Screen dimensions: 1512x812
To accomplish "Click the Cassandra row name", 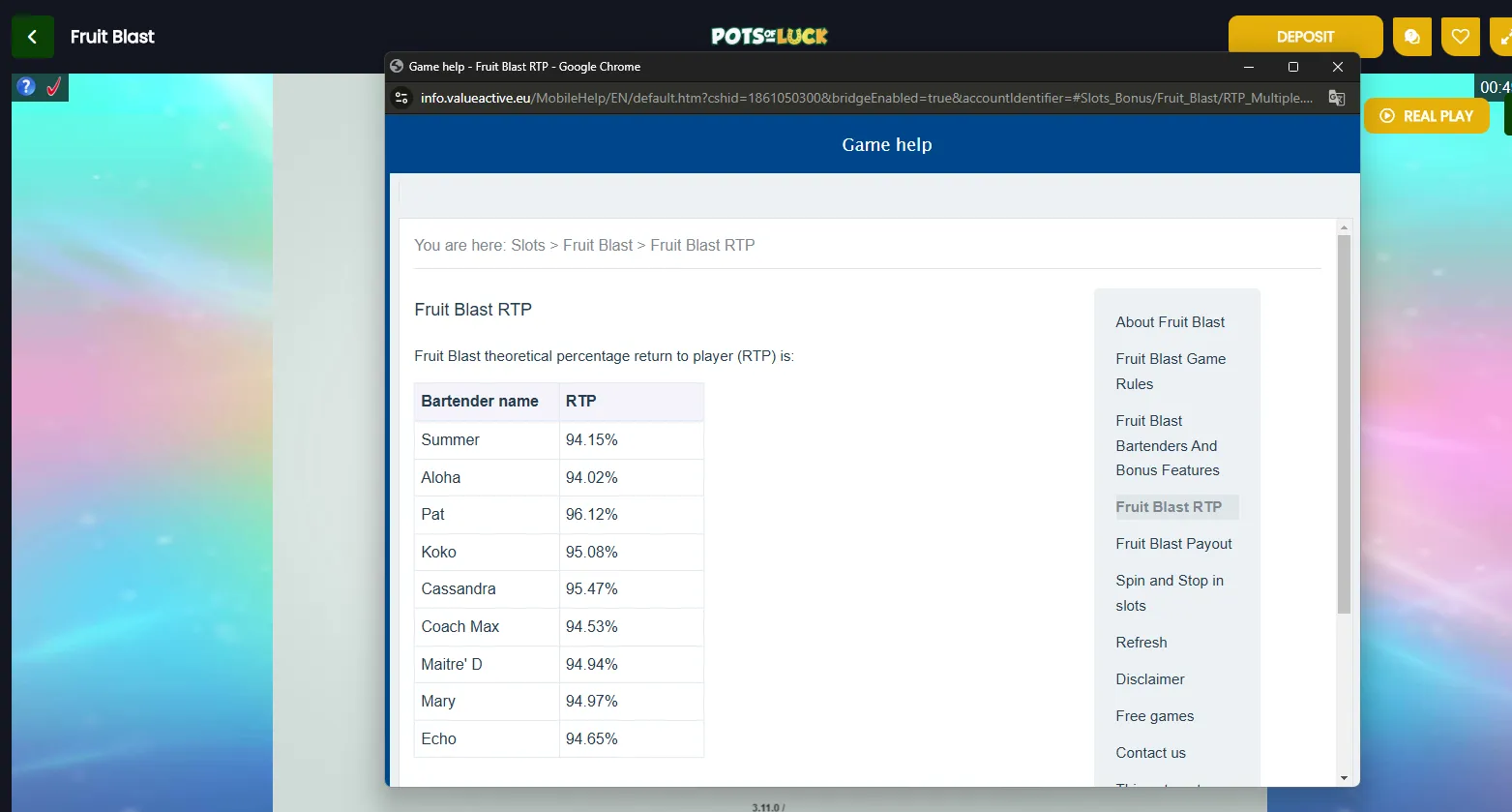I will tap(459, 589).
